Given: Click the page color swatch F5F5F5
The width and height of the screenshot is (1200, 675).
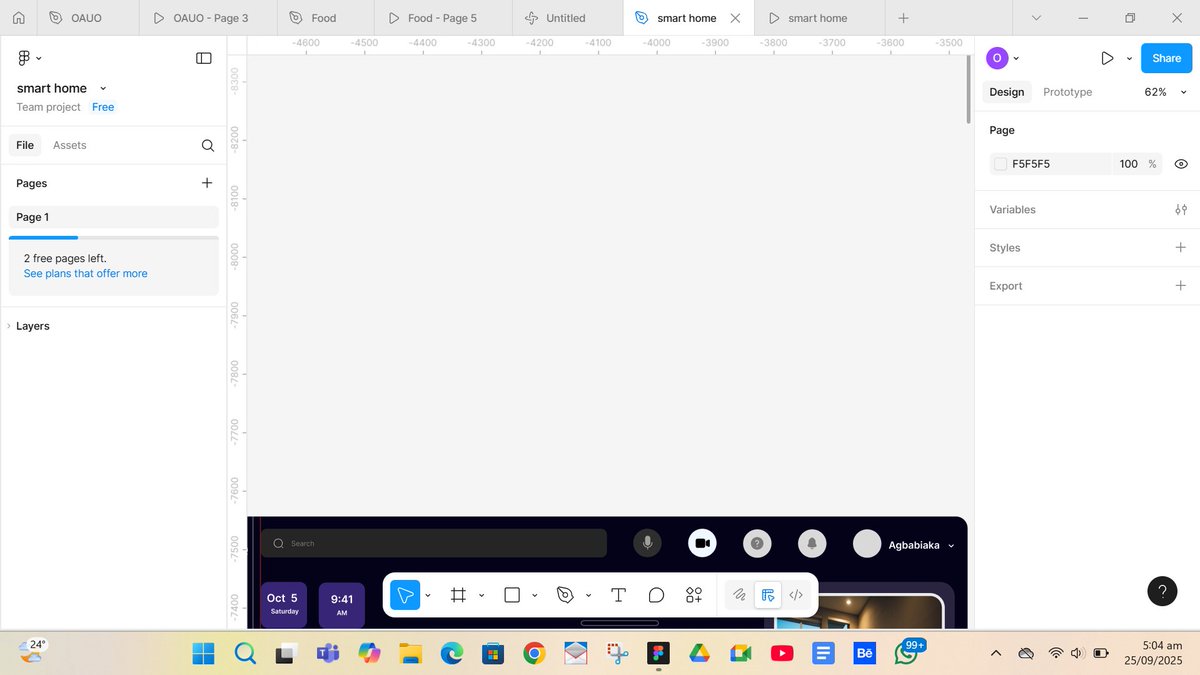Looking at the screenshot, I should [1000, 164].
